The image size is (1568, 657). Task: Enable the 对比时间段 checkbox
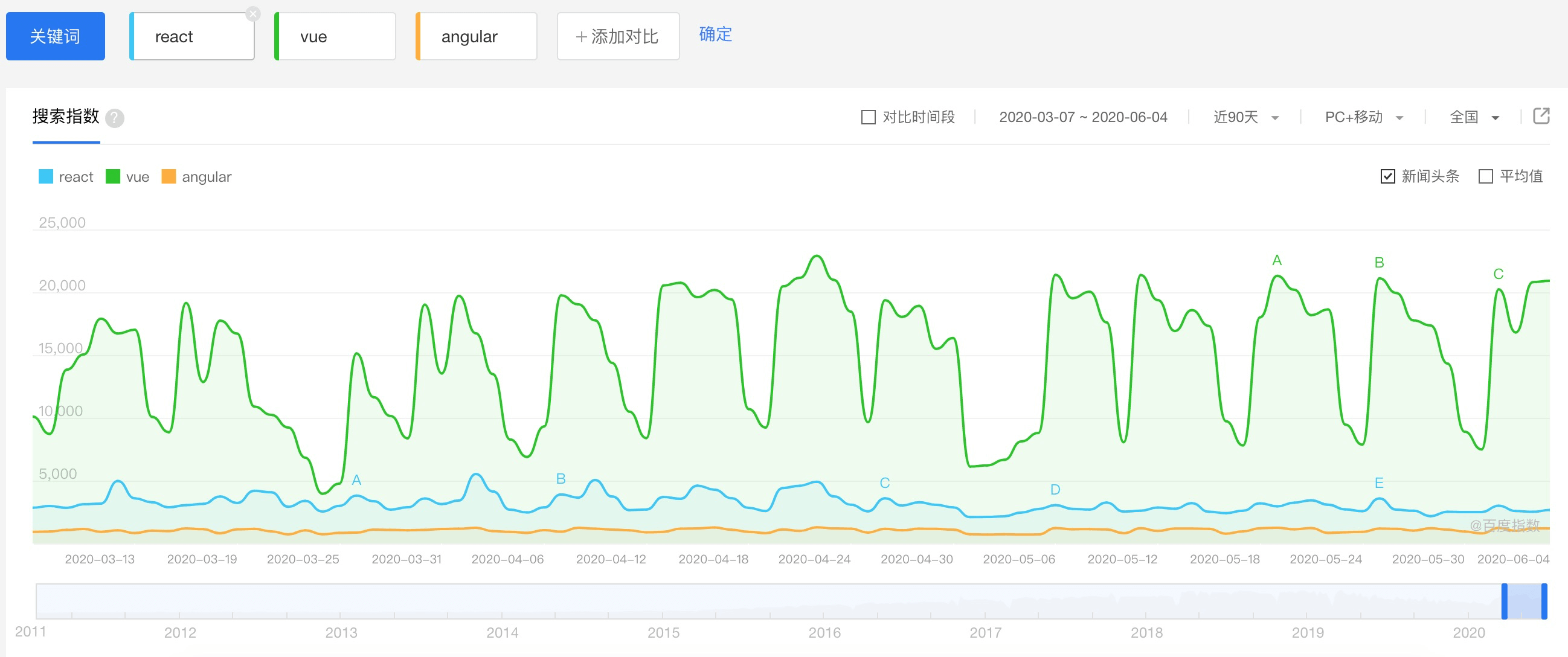[869, 117]
